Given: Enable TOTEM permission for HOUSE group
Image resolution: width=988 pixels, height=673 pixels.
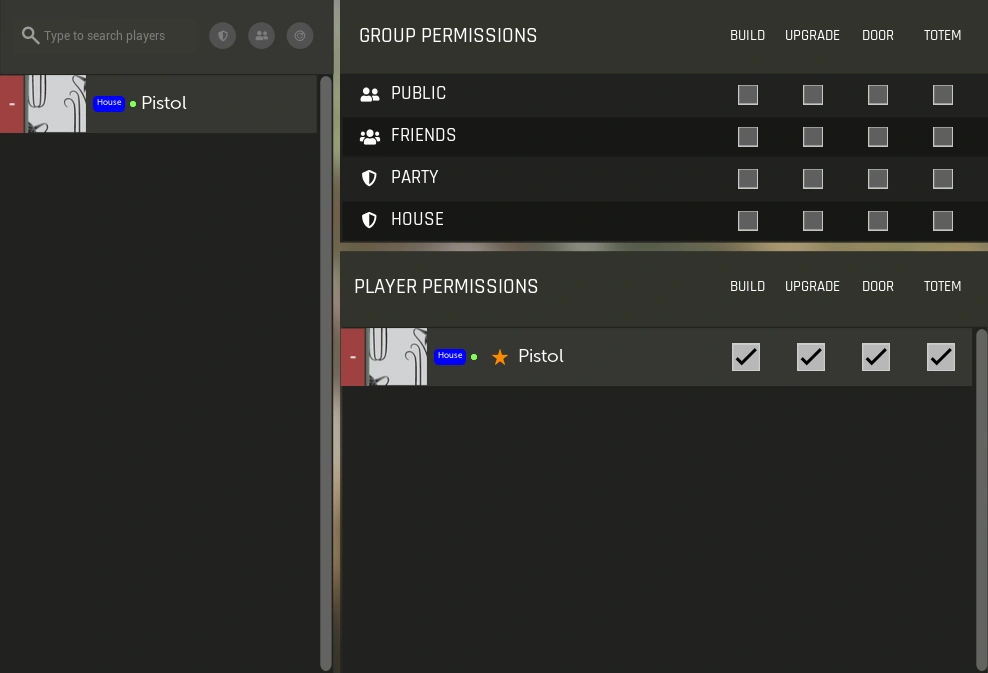Looking at the screenshot, I should pos(943,221).
